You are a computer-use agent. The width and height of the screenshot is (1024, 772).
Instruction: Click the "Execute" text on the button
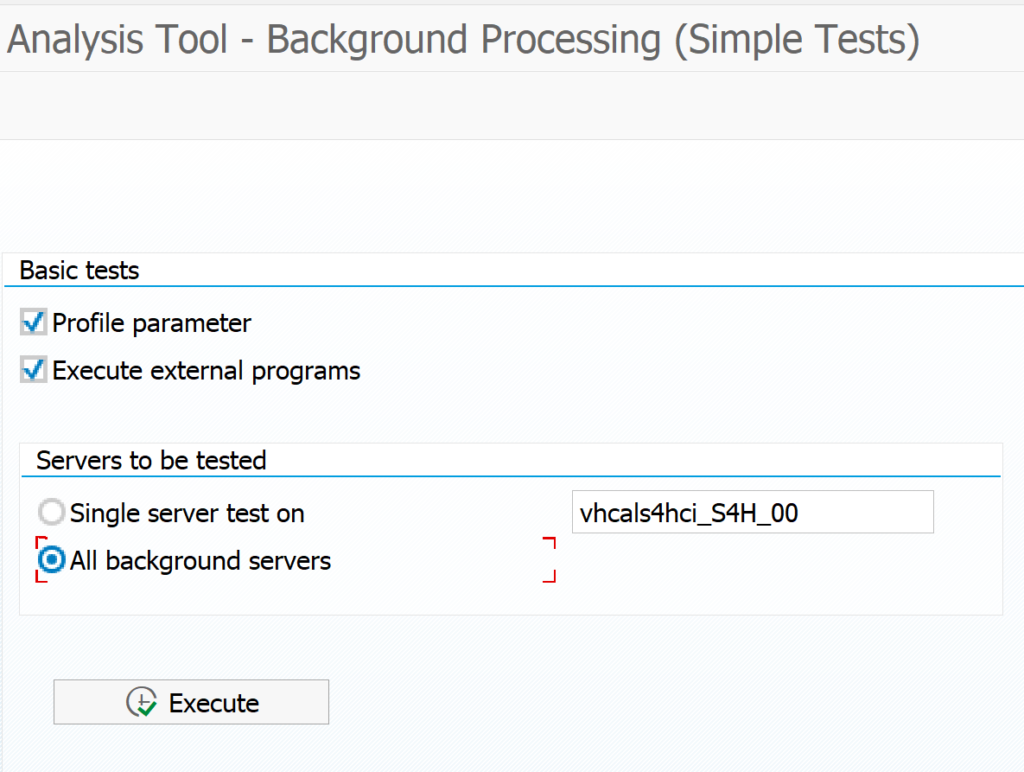213,703
